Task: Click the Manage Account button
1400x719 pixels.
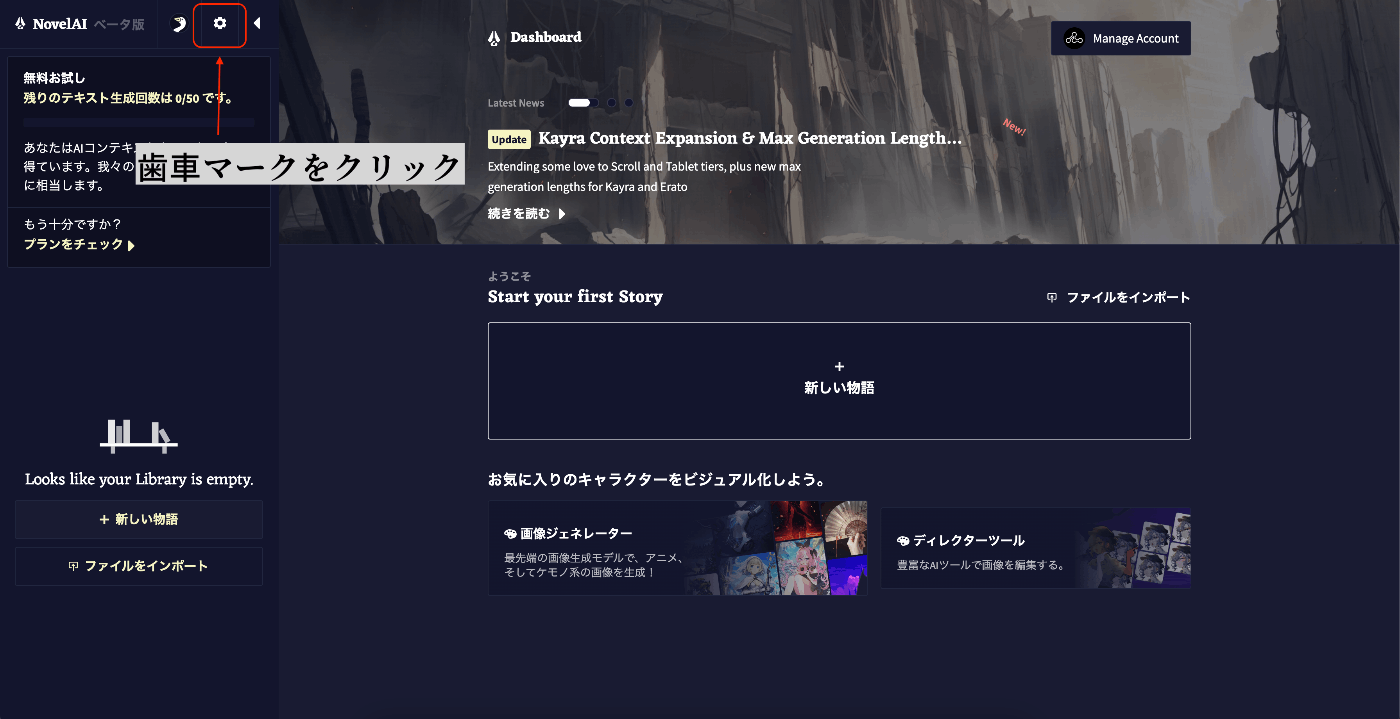Action: tap(1121, 38)
